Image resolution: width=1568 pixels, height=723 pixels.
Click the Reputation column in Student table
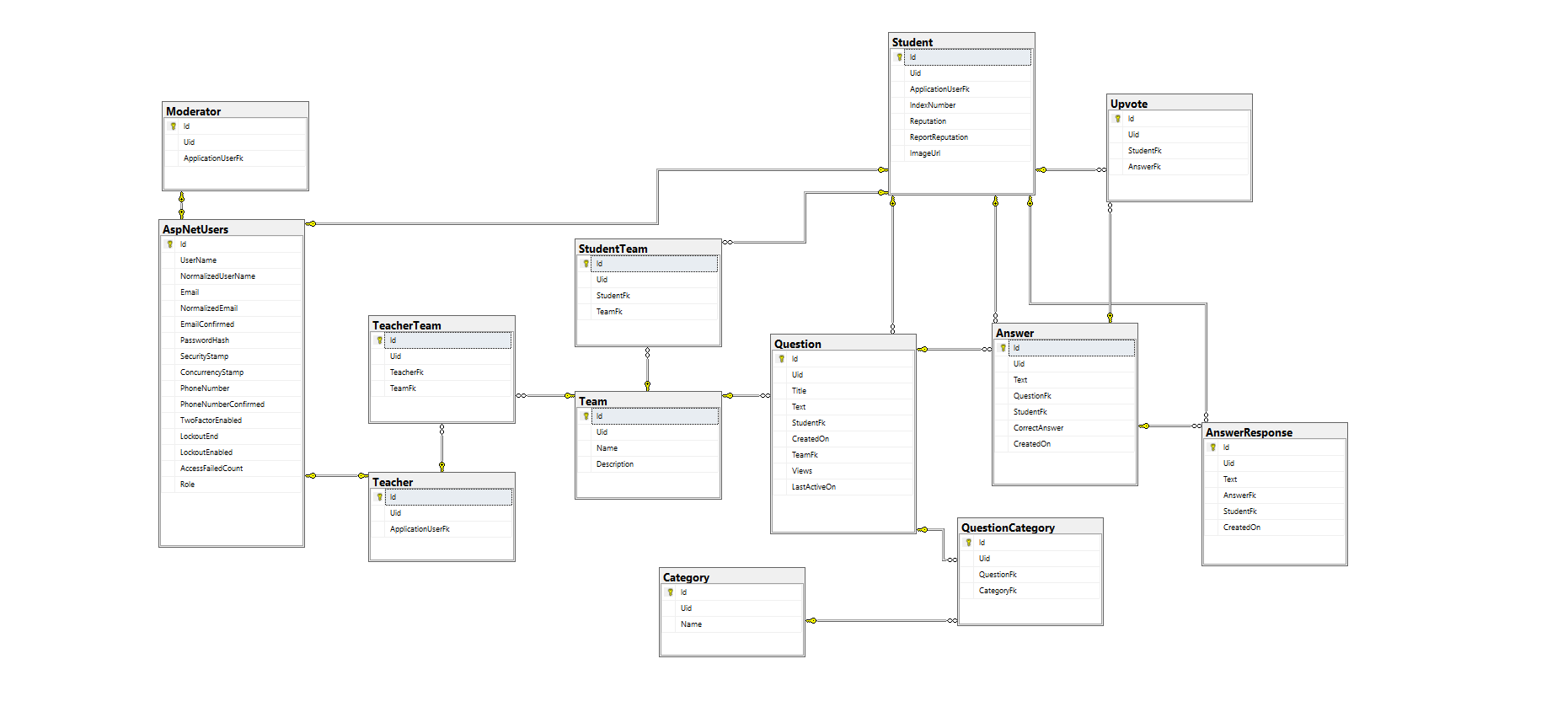tap(928, 121)
